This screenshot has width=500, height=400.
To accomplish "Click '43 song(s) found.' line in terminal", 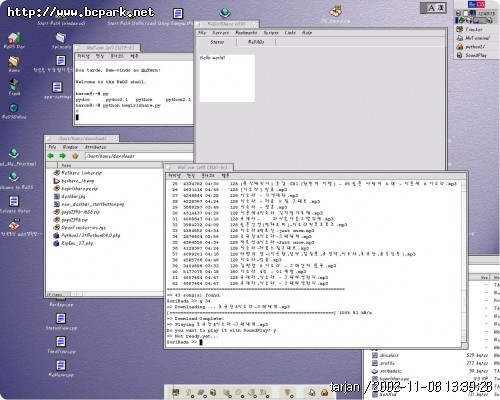I will [x=193, y=295].
